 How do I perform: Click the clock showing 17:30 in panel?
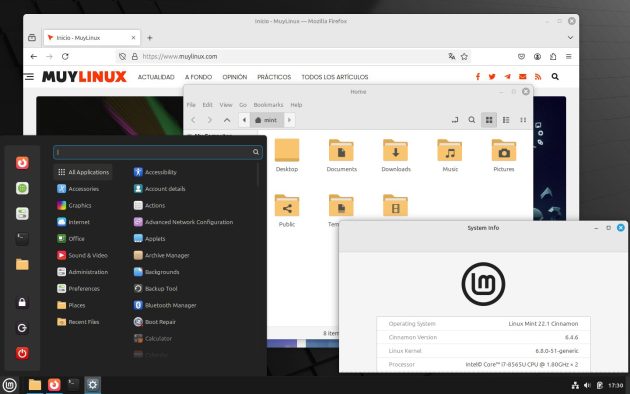point(616,386)
